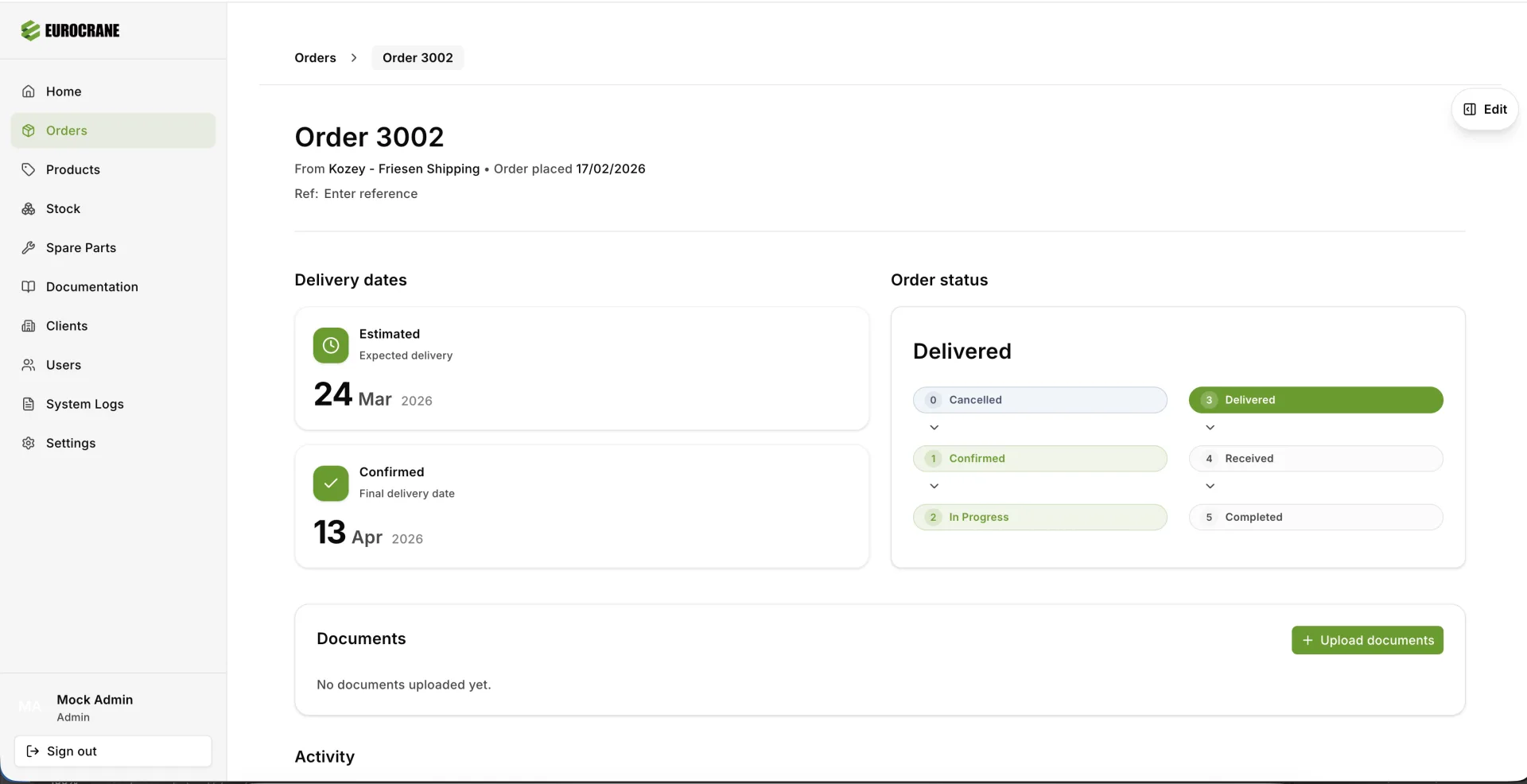
Task: Click the Enter reference field
Action: (371, 194)
